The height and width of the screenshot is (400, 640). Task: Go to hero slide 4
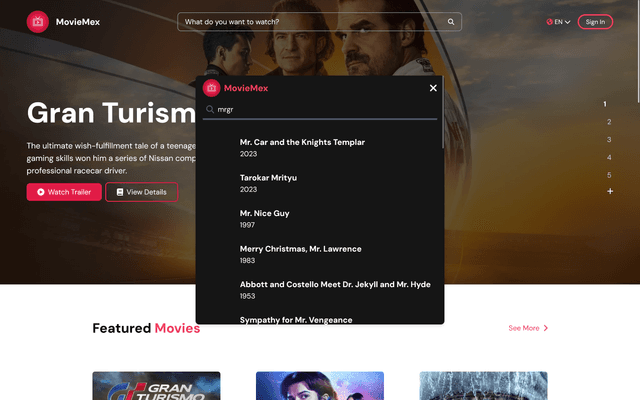click(609, 157)
